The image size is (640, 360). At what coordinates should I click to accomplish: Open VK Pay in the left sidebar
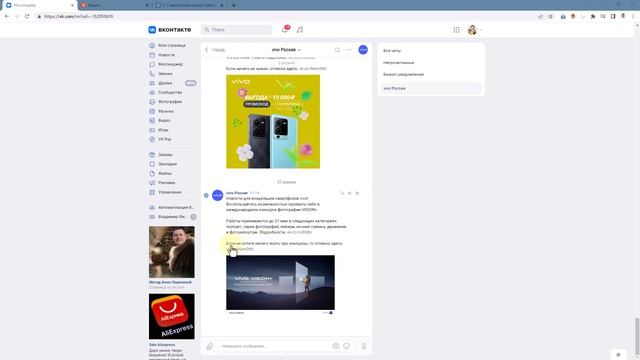point(165,139)
